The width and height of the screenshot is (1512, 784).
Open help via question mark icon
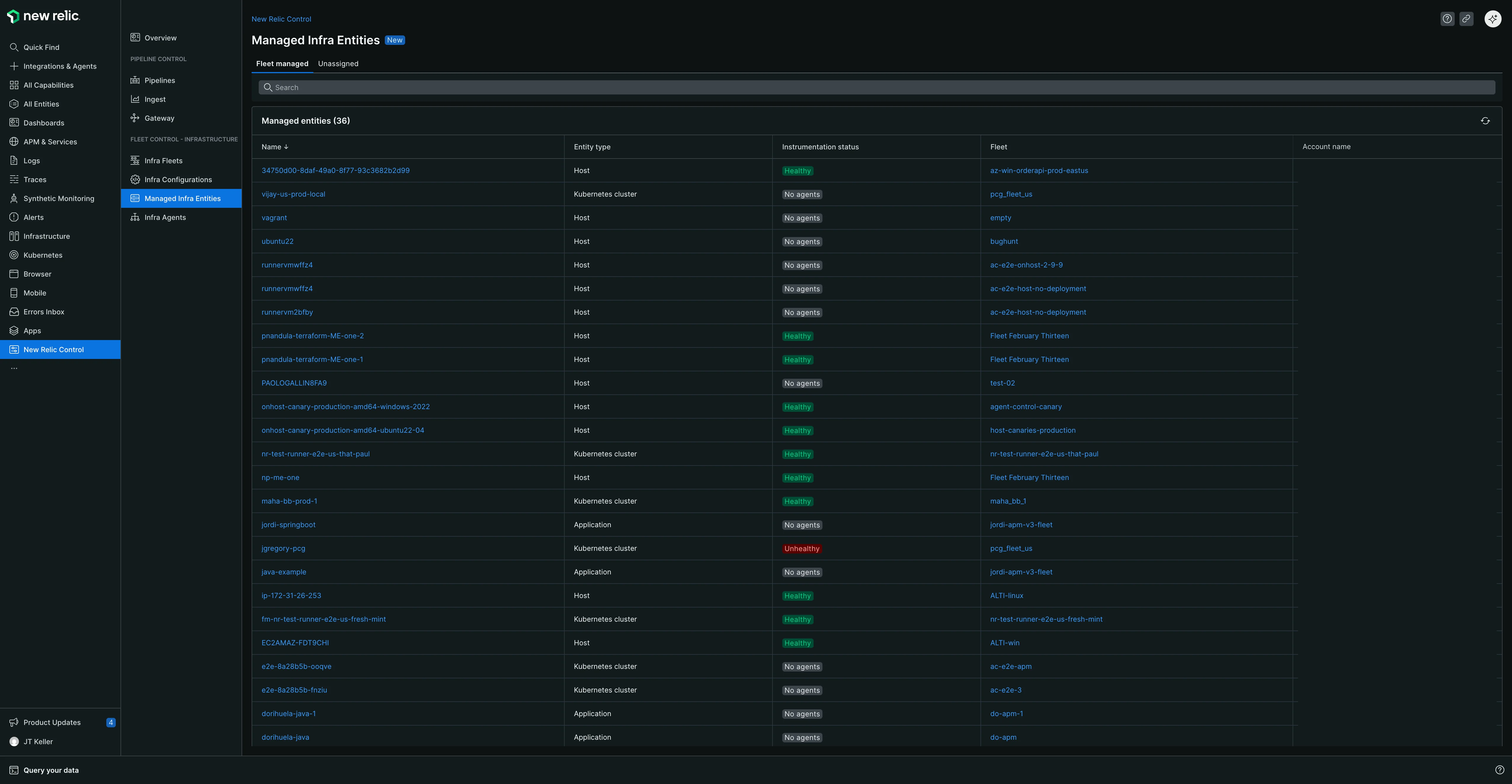point(1447,18)
